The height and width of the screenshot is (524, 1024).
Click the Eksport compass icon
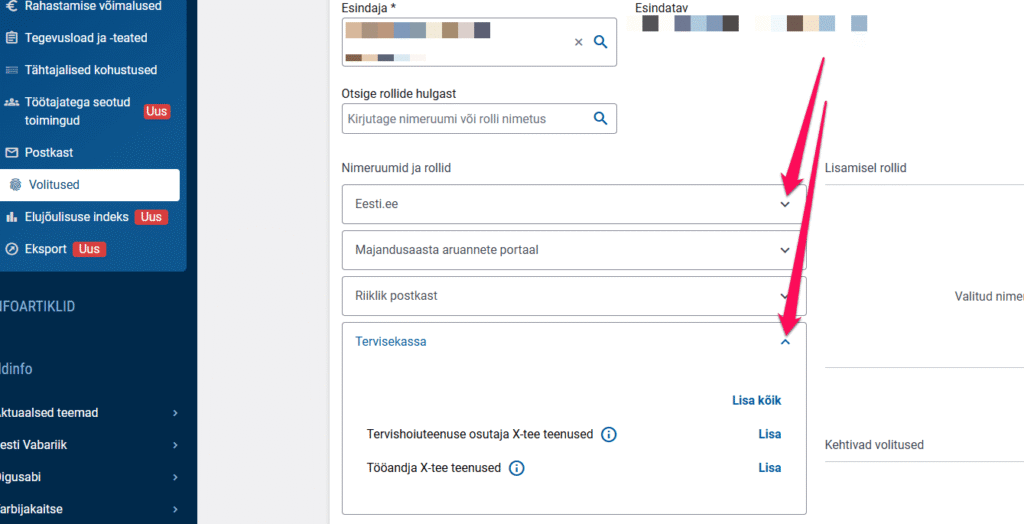coord(11,249)
